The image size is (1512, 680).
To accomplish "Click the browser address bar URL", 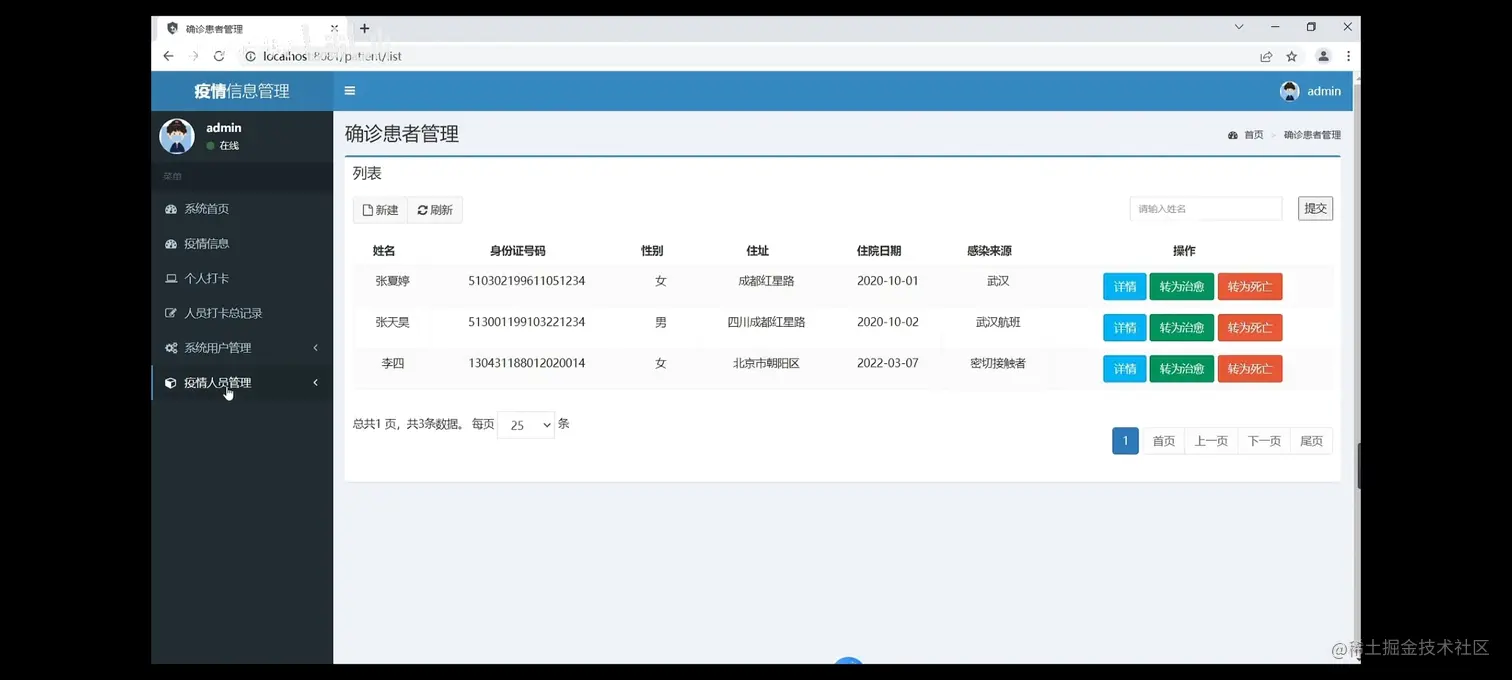I will click(332, 56).
